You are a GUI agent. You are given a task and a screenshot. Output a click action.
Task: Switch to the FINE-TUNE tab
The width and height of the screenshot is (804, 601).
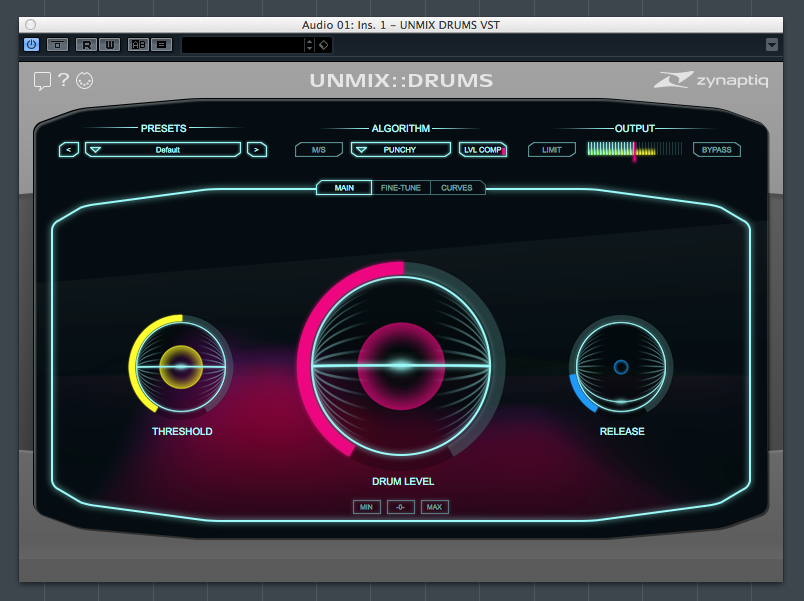click(401, 188)
